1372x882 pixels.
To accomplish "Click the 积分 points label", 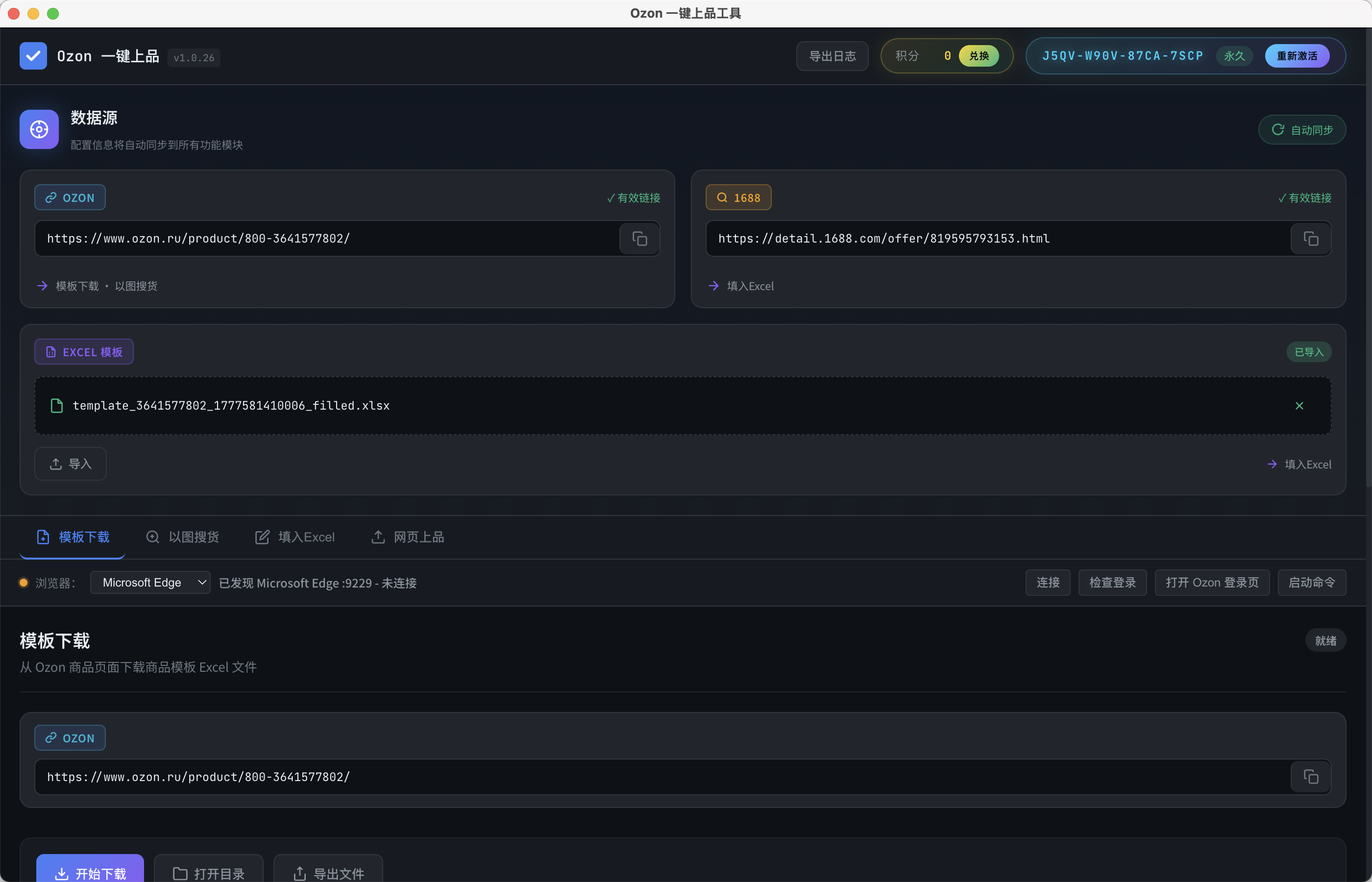I will (907, 55).
